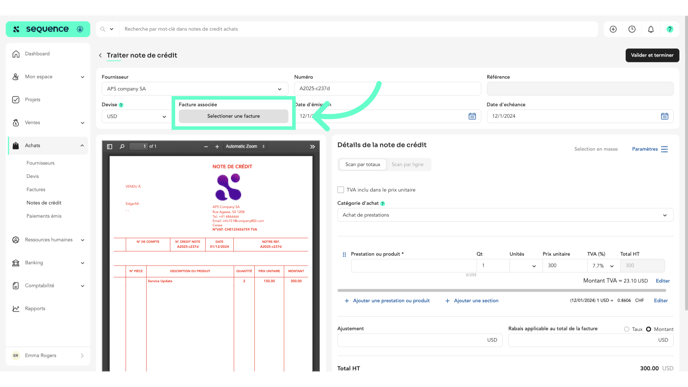Click the green help icon in top bar
This screenshot has height=387, width=688.
click(670, 29)
